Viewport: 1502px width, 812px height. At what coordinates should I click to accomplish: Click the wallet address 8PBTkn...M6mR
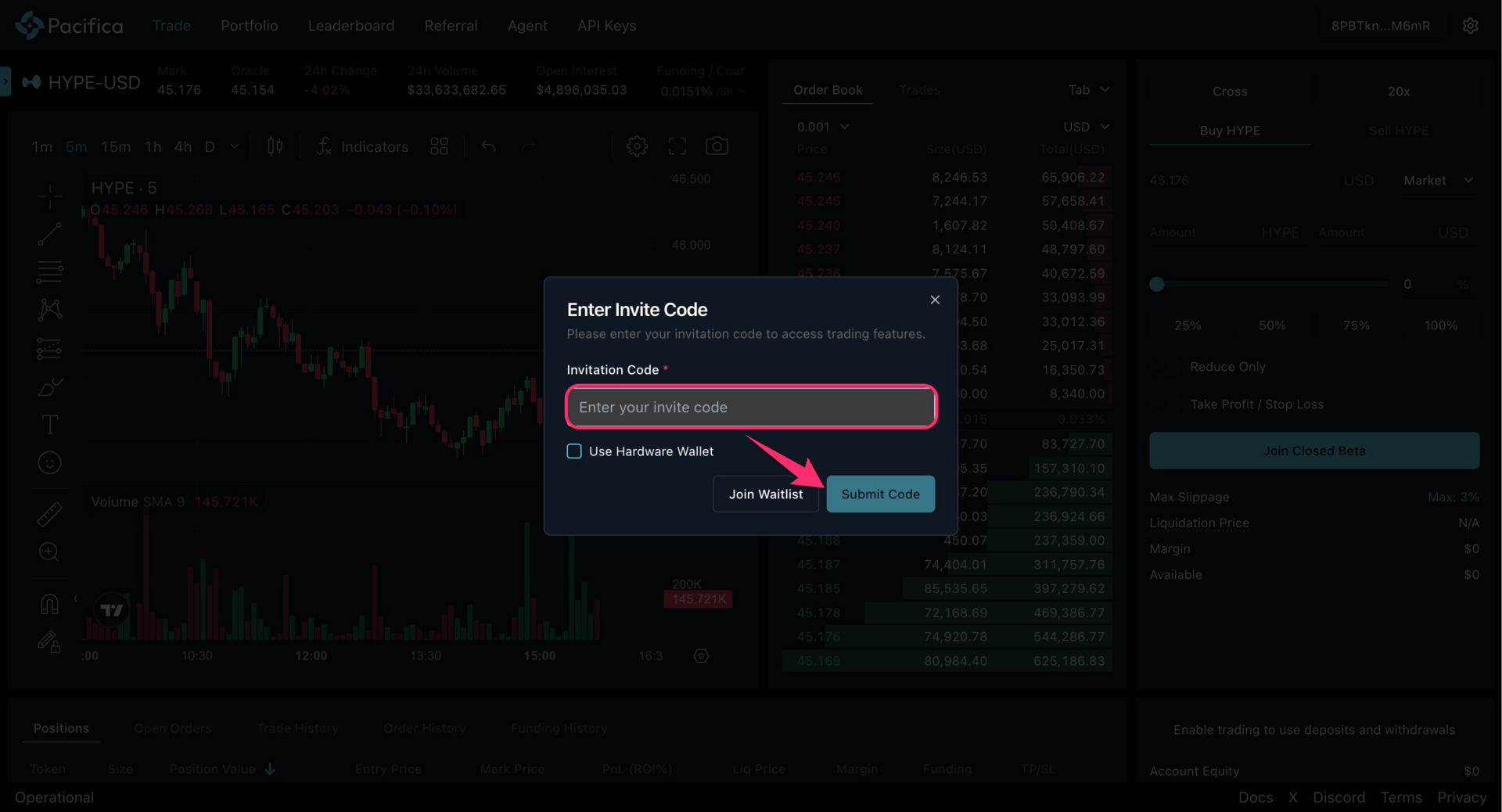pyautogui.click(x=1380, y=26)
